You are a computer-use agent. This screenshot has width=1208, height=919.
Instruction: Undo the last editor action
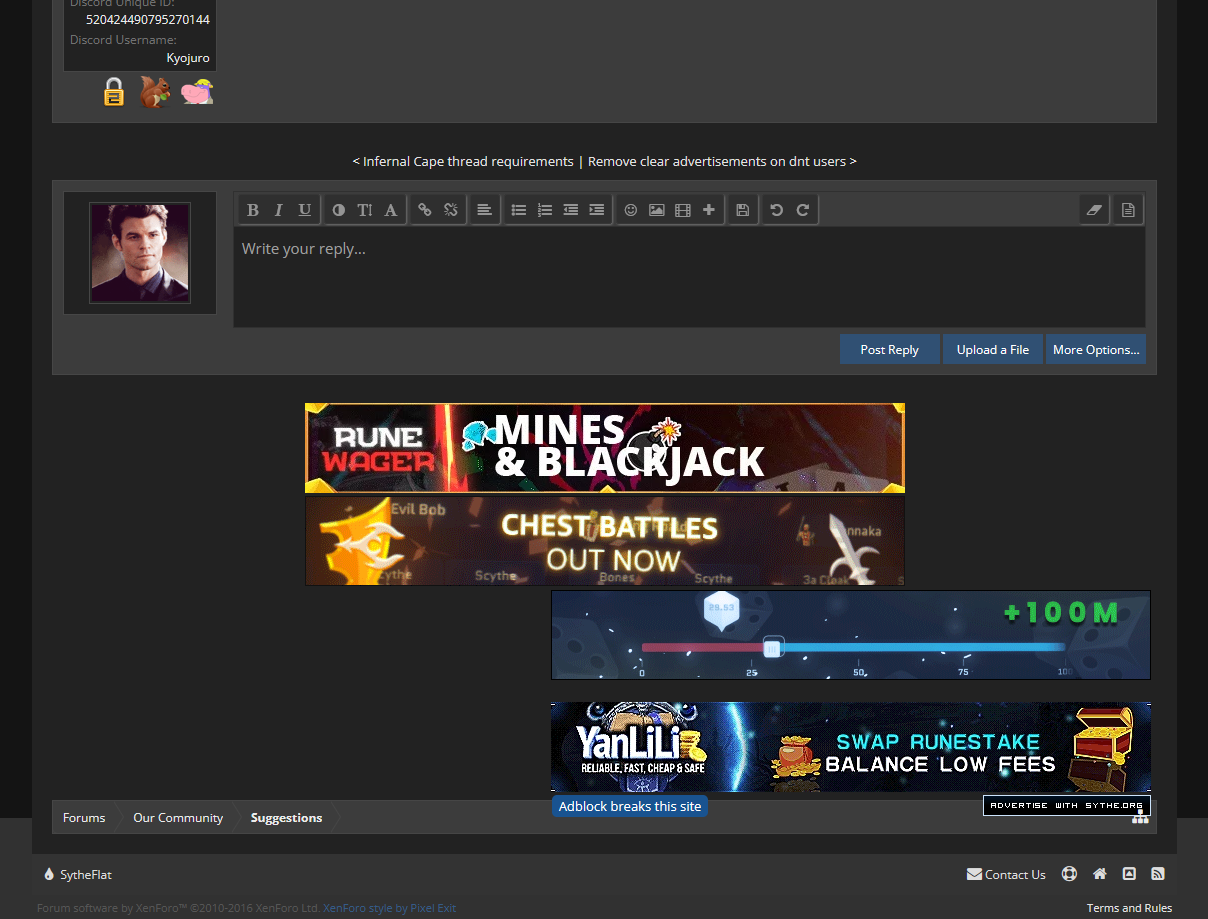pos(777,210)
